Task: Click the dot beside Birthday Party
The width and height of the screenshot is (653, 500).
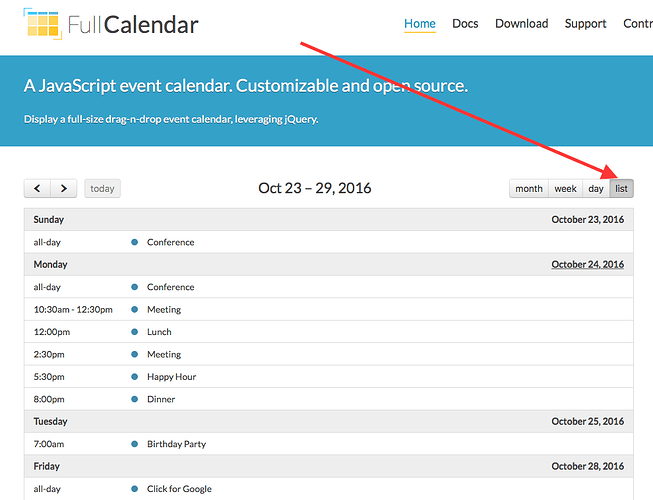Action: [135, 444]
